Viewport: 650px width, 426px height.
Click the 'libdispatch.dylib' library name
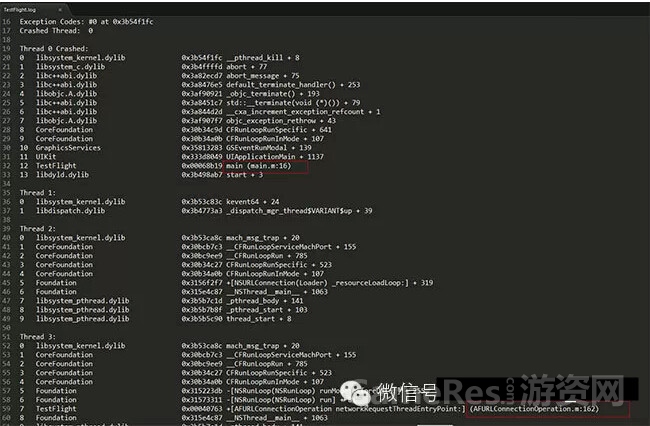coord(70,211)
